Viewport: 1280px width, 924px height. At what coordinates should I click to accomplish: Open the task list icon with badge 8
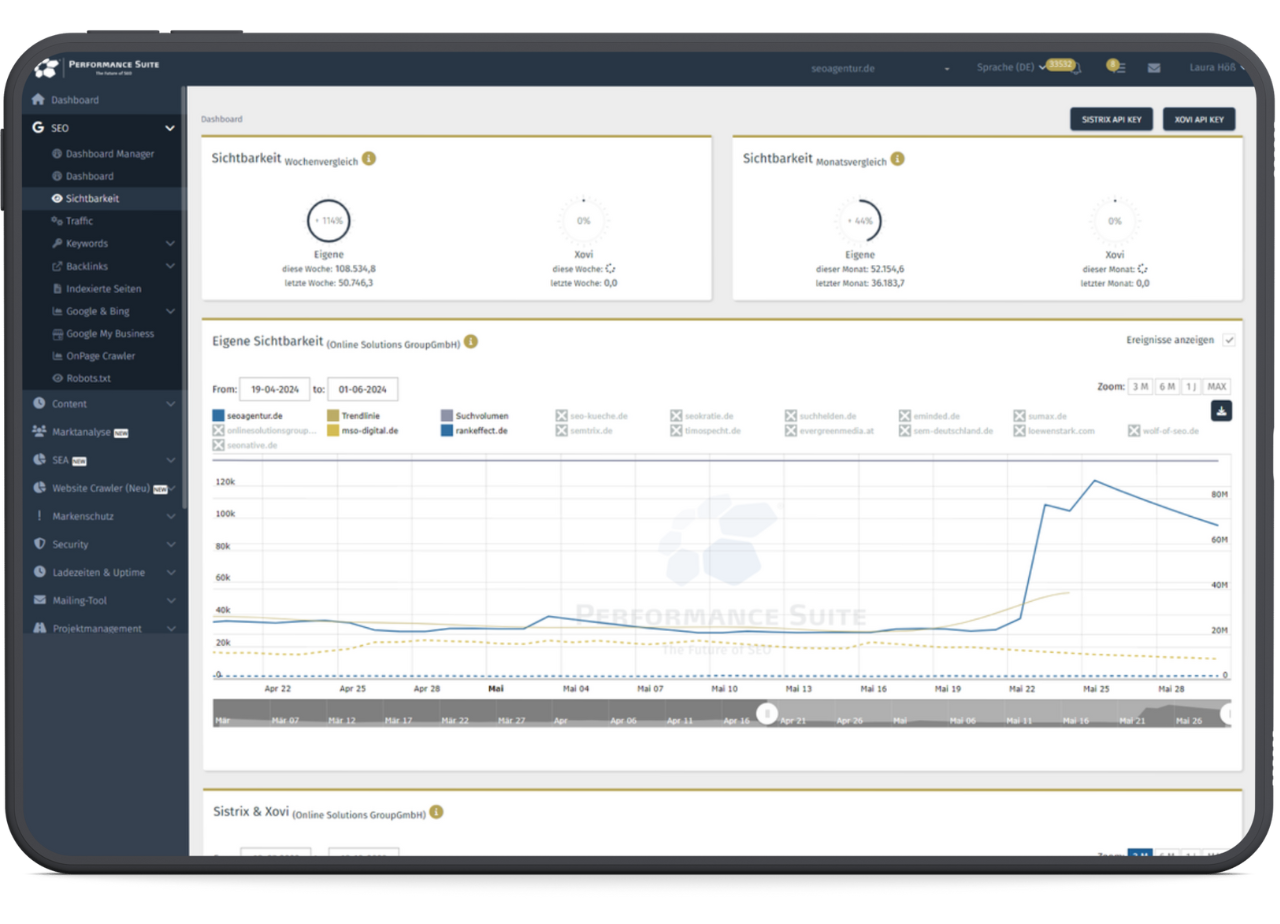1117,67
